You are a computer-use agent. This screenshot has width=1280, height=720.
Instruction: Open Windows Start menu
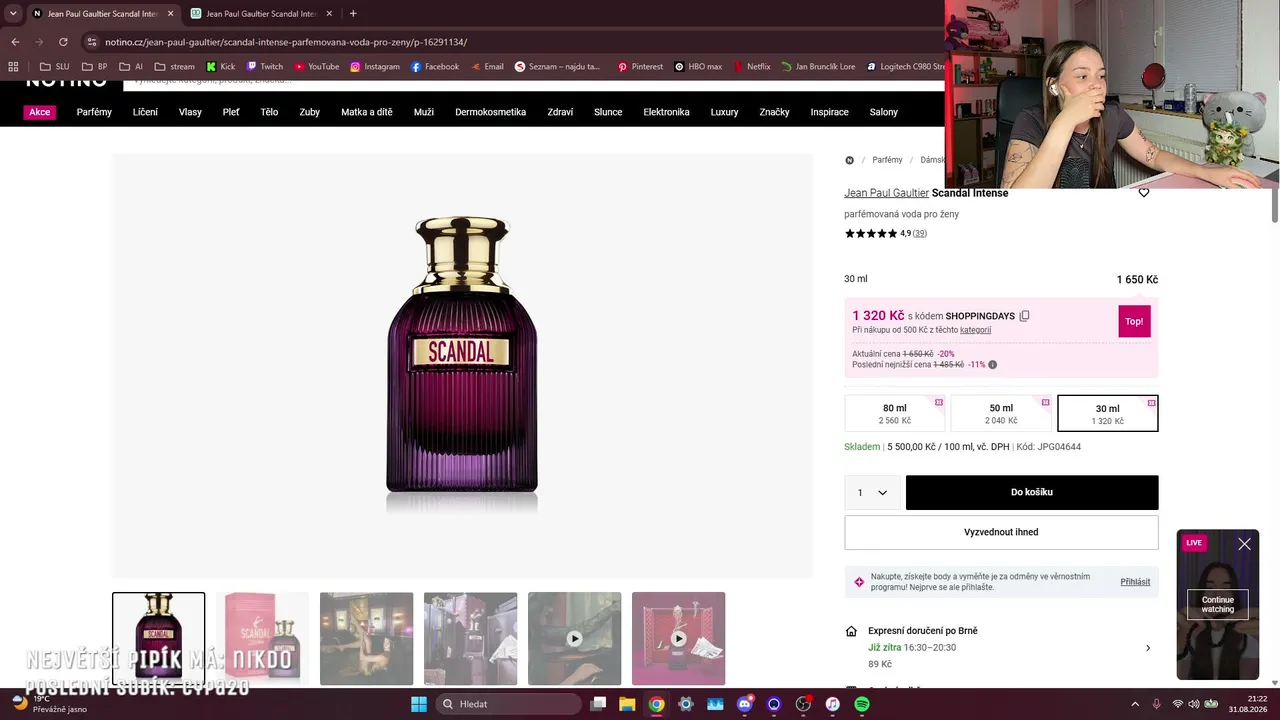click(x=419, y=704)
